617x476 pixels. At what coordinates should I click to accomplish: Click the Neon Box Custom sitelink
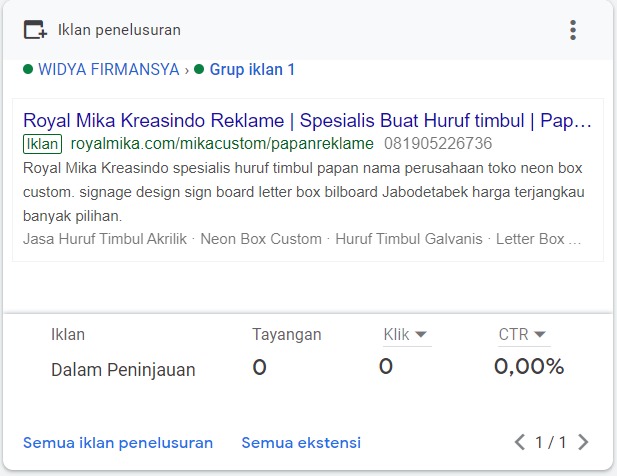261,239
